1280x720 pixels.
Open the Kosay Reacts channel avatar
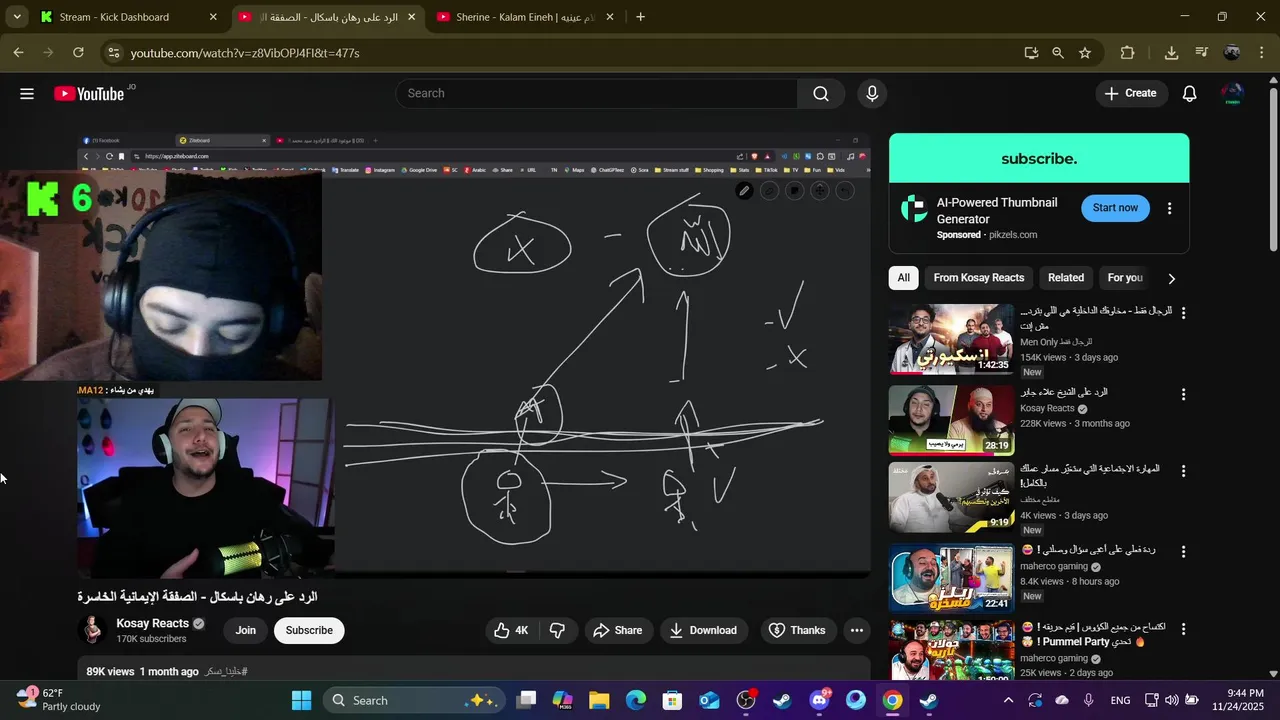tap(93, 629)
